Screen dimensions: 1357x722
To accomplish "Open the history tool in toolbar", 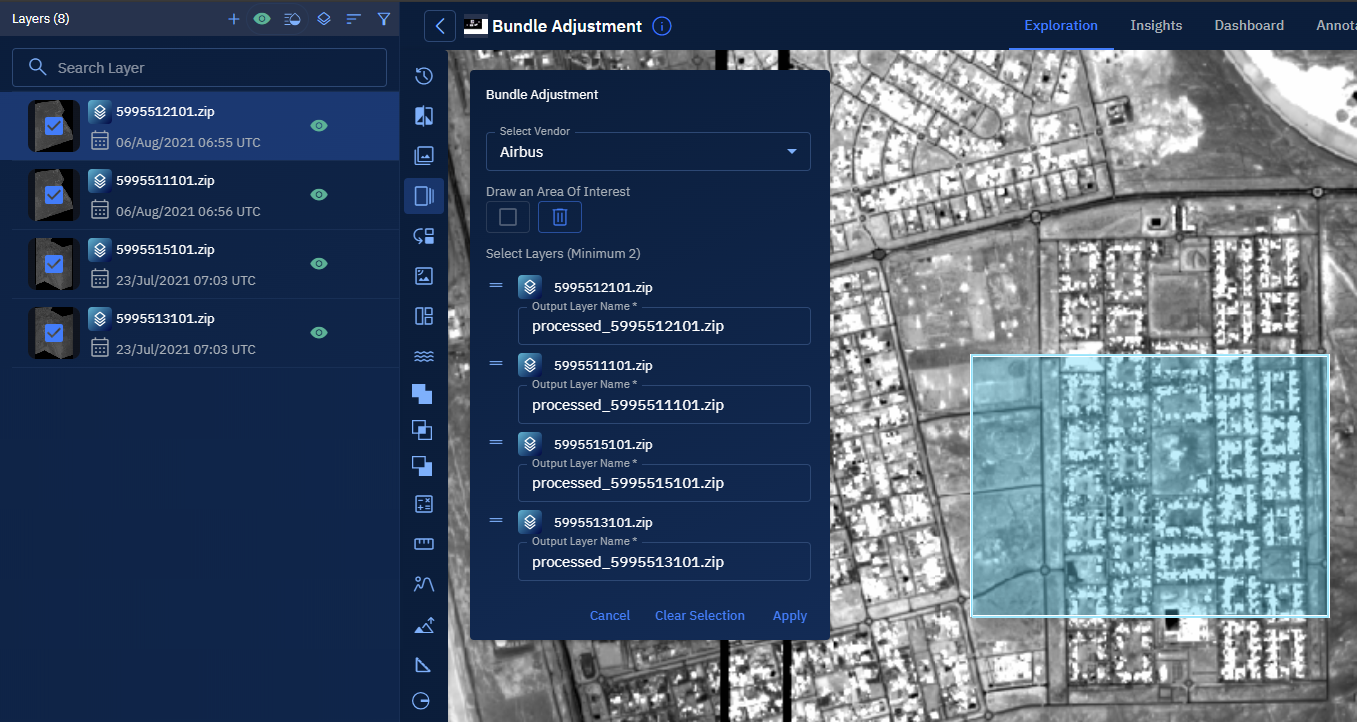I will click(423, 76).
